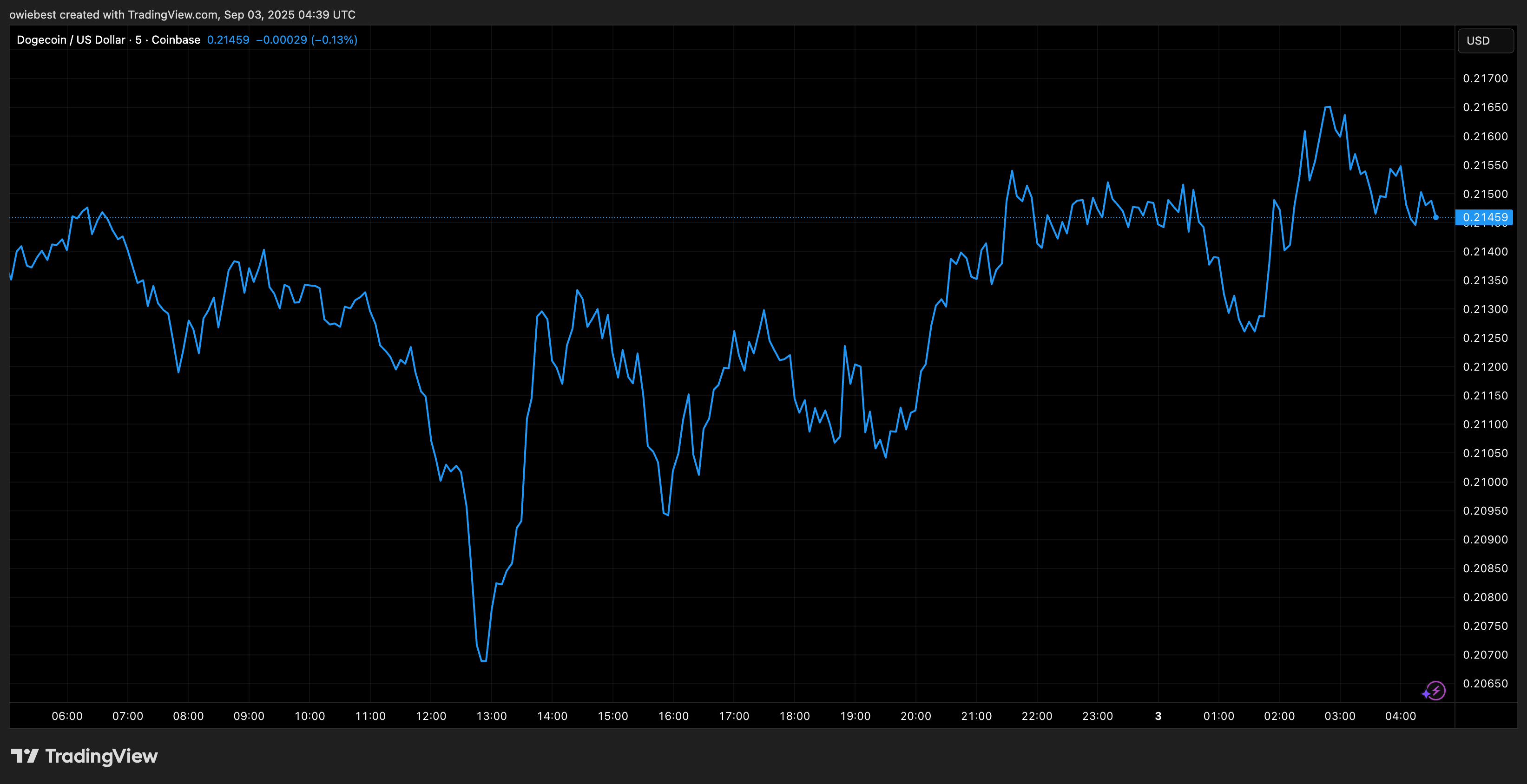Click the 0.21650 price scale label
1527x784 pixels.
tap(1485, 107)
